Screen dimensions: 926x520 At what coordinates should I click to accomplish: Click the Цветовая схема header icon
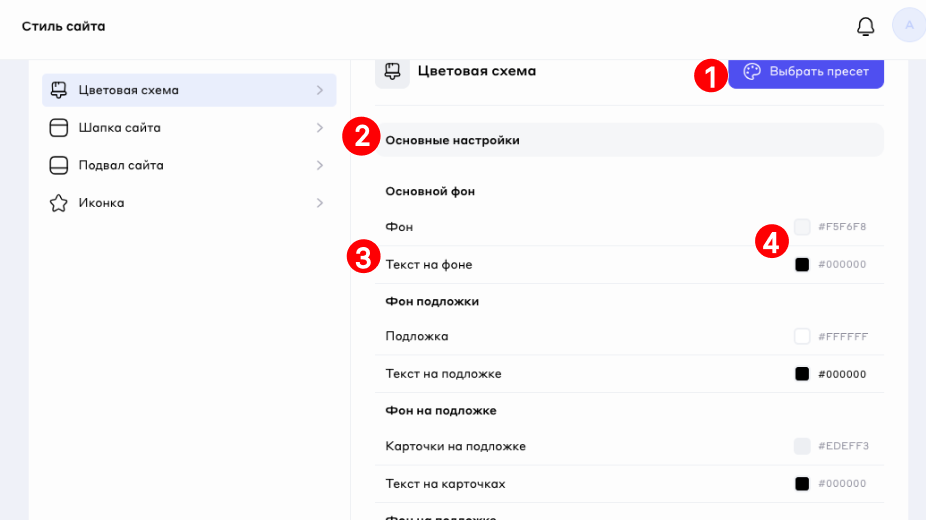coord(392,71)
